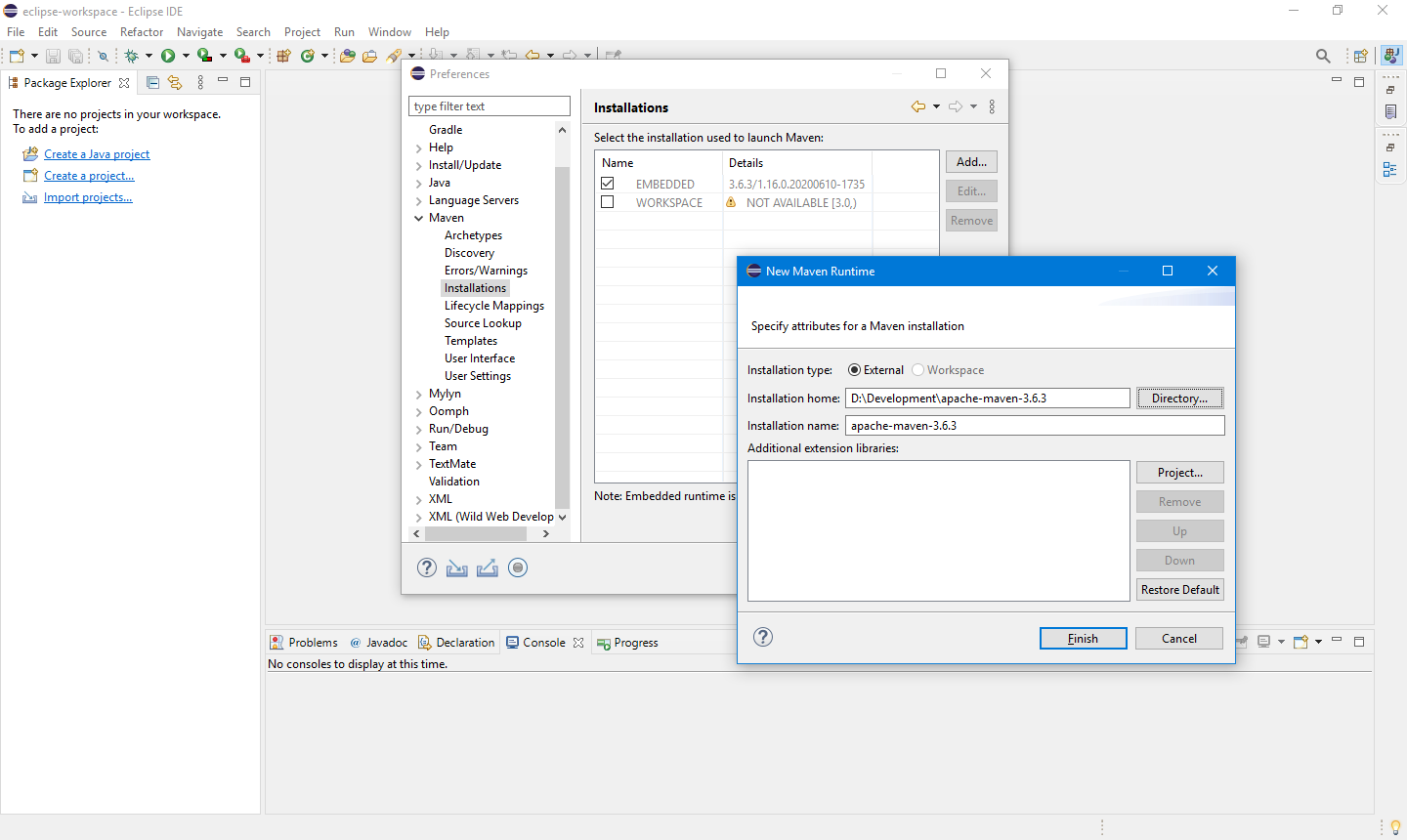Click the green Run button icon
The height and width of the screenshot is (840, 1407).
168,56
